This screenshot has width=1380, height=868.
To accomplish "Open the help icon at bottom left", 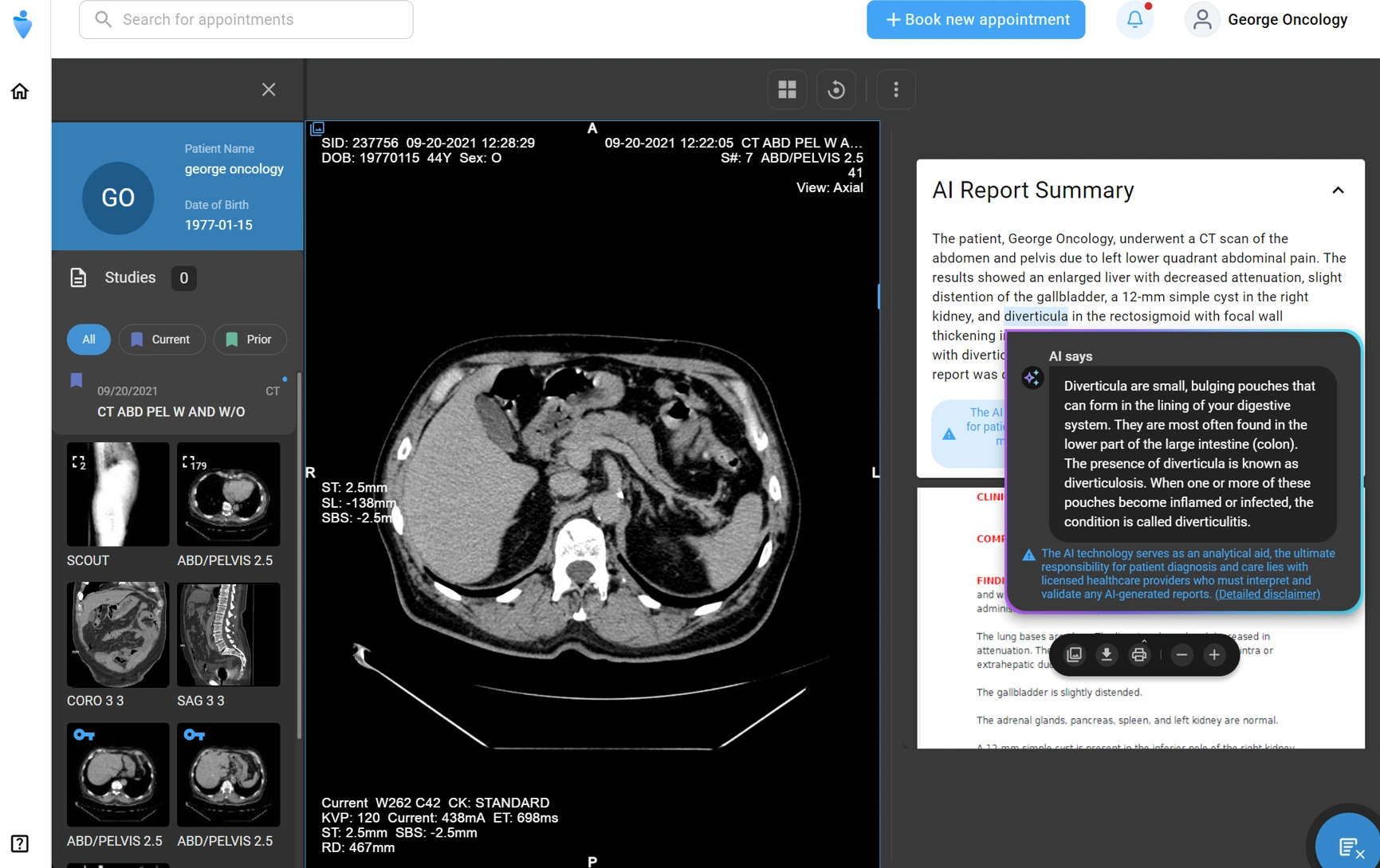I will click(20, 843).
